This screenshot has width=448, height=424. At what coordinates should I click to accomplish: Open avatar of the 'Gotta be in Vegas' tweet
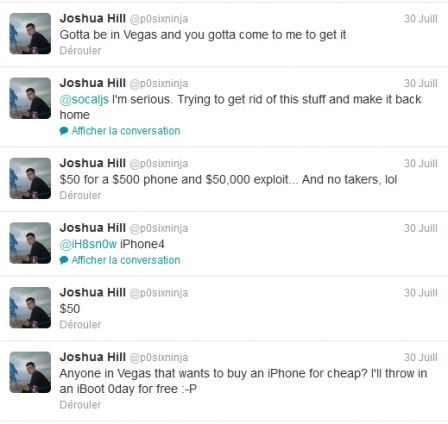[x=30, y=34]
